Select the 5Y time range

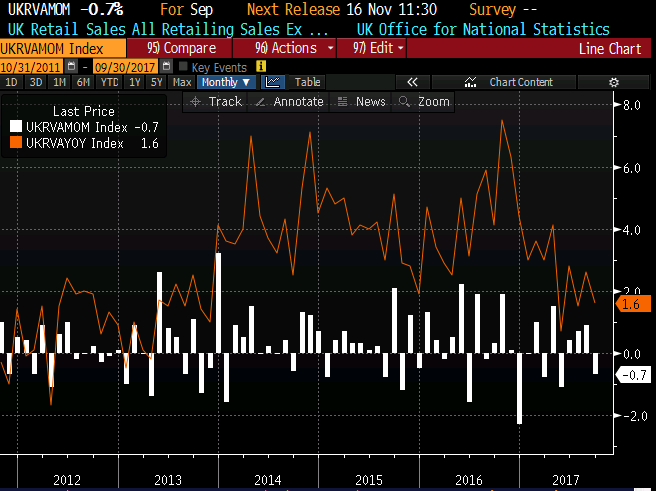tap(157, 82)
